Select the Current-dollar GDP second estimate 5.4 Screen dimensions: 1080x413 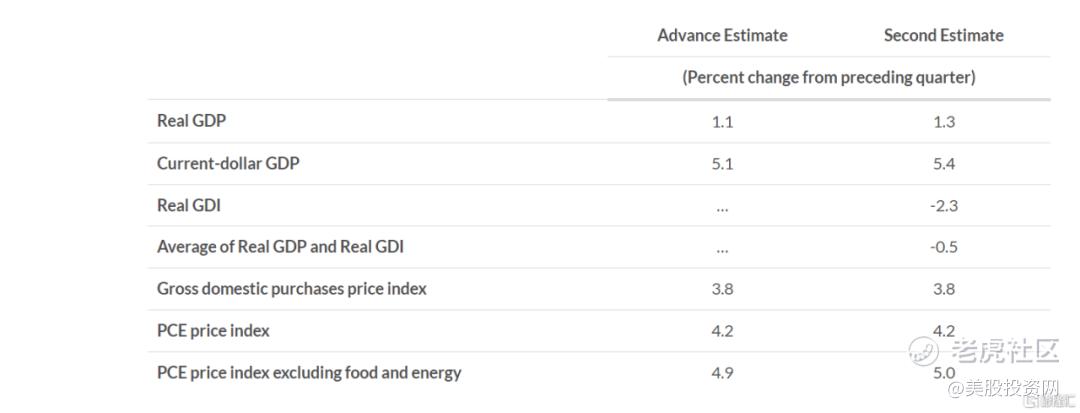[x=943, y=164]
